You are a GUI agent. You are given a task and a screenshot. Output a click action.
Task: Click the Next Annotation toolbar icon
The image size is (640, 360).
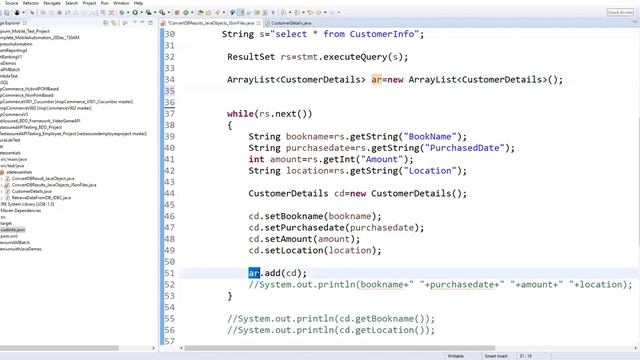[283, 12]
